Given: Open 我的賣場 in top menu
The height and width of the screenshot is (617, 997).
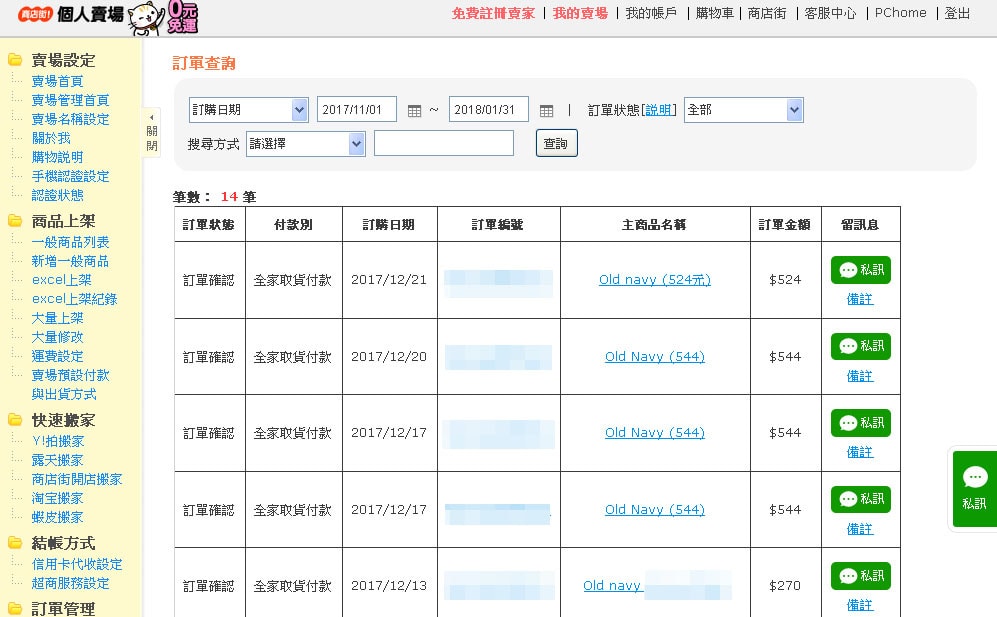Looking at the screenshot, I should [580, 13].
